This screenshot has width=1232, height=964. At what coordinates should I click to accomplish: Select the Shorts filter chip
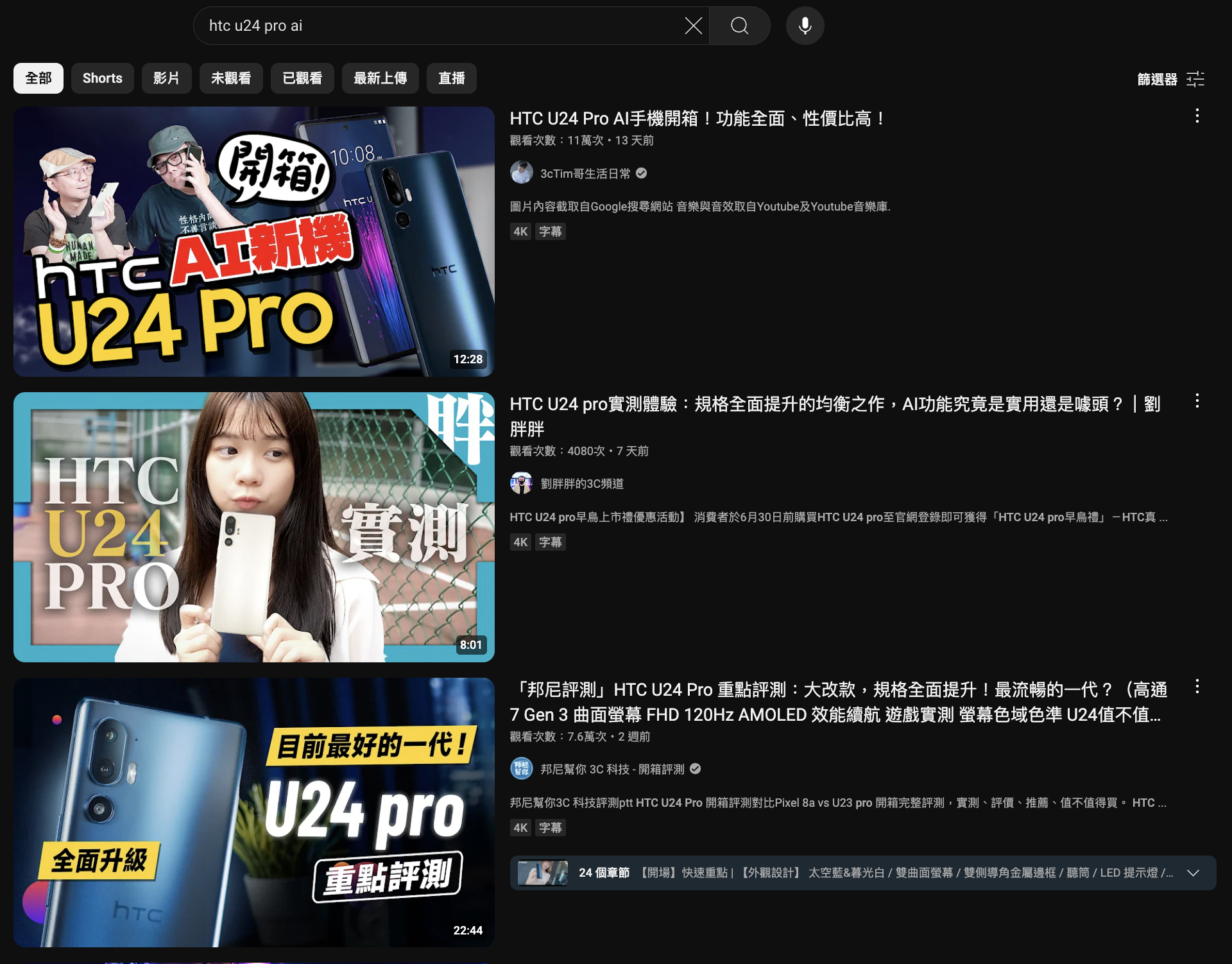[103, 78]
